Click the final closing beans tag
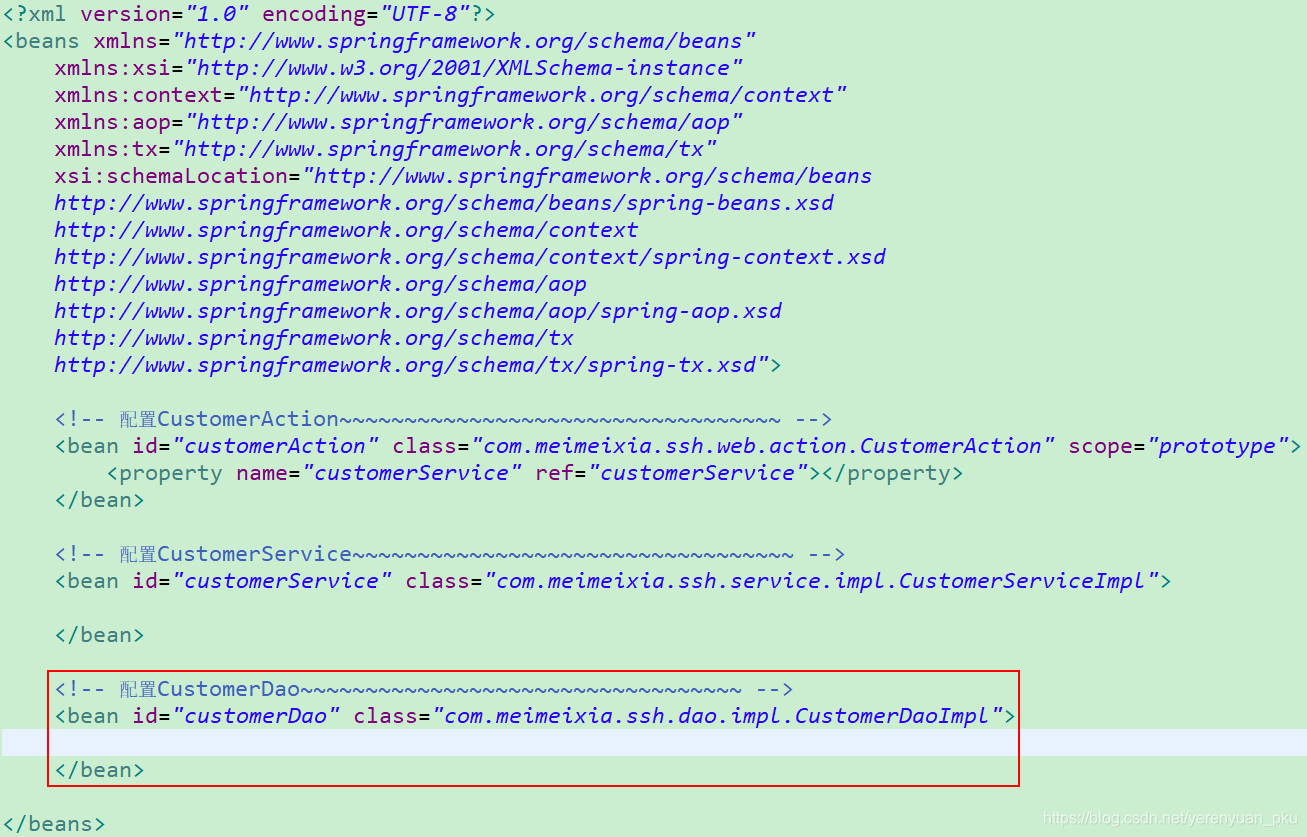Screen dimensions: 1307x837 (x=54, y=824)
